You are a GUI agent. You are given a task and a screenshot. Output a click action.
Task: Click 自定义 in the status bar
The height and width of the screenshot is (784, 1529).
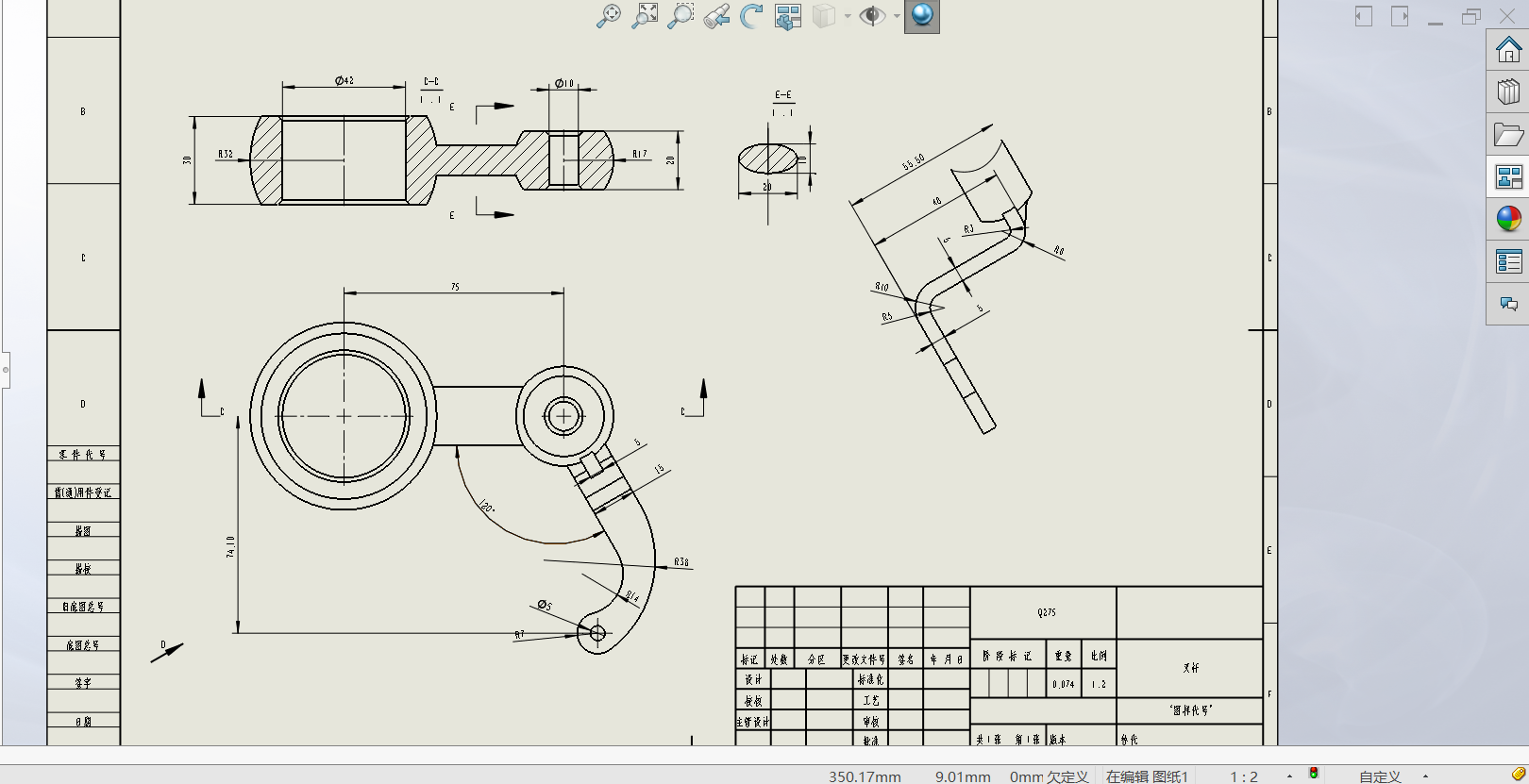[x=1380, y=776]
